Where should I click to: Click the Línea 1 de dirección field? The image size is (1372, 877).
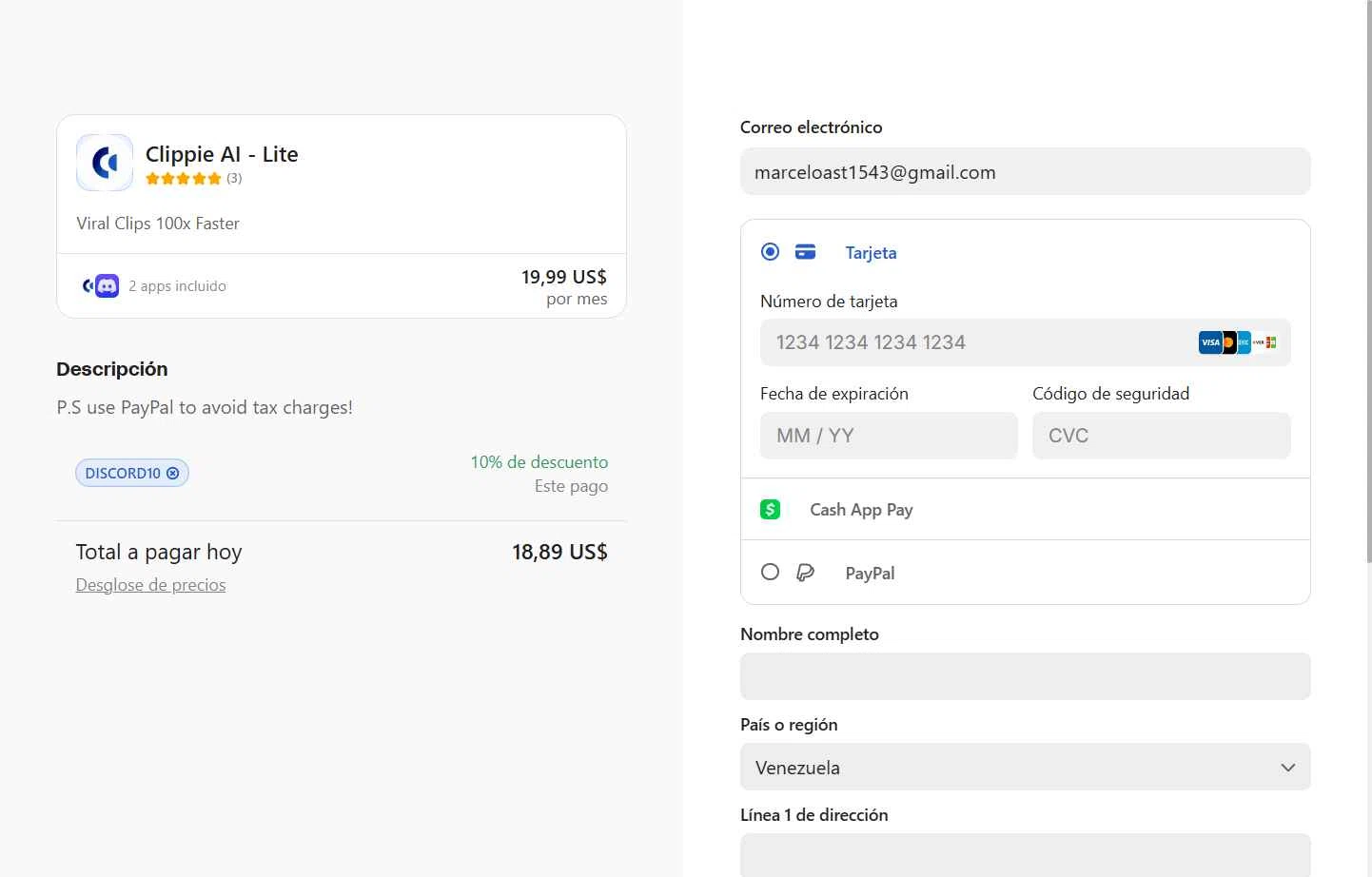[x=1026, y=855]
